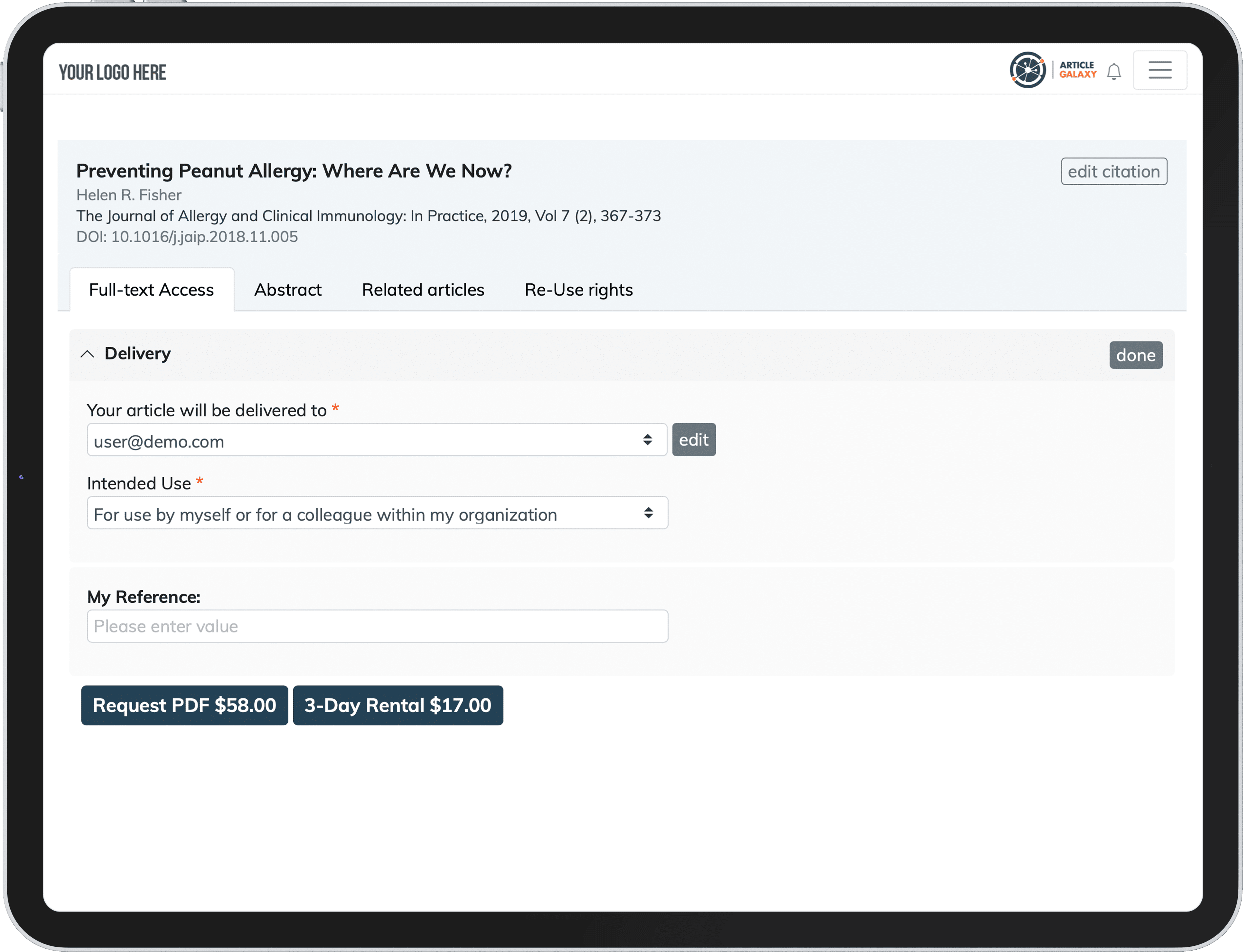Click edit next to the email field
Viewport: 1243px width, 952px height.
[x=694, y=440]
